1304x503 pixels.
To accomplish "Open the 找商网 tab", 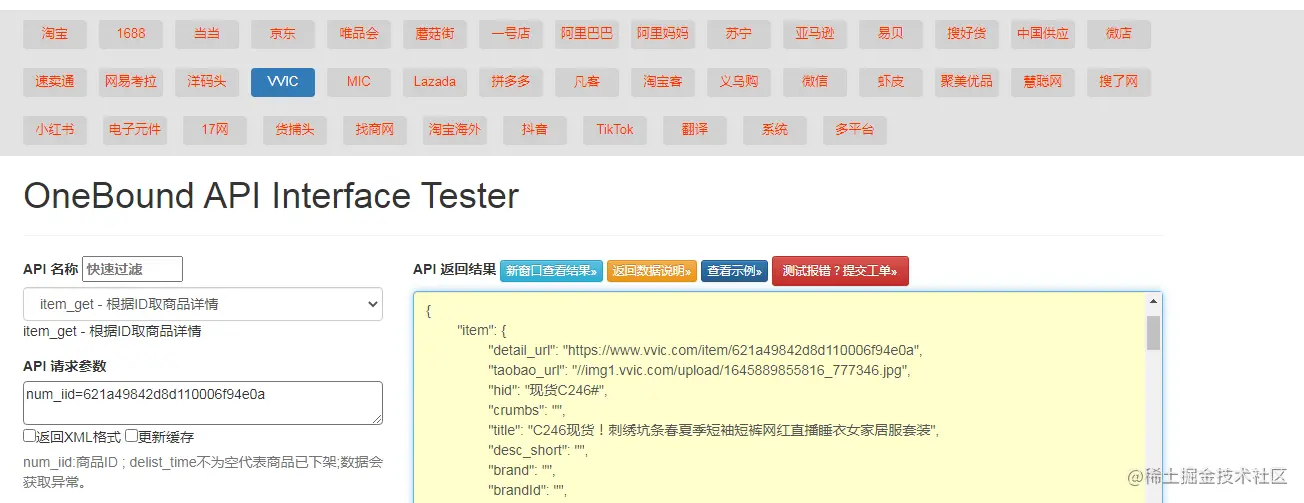I will tap(375, 130).
